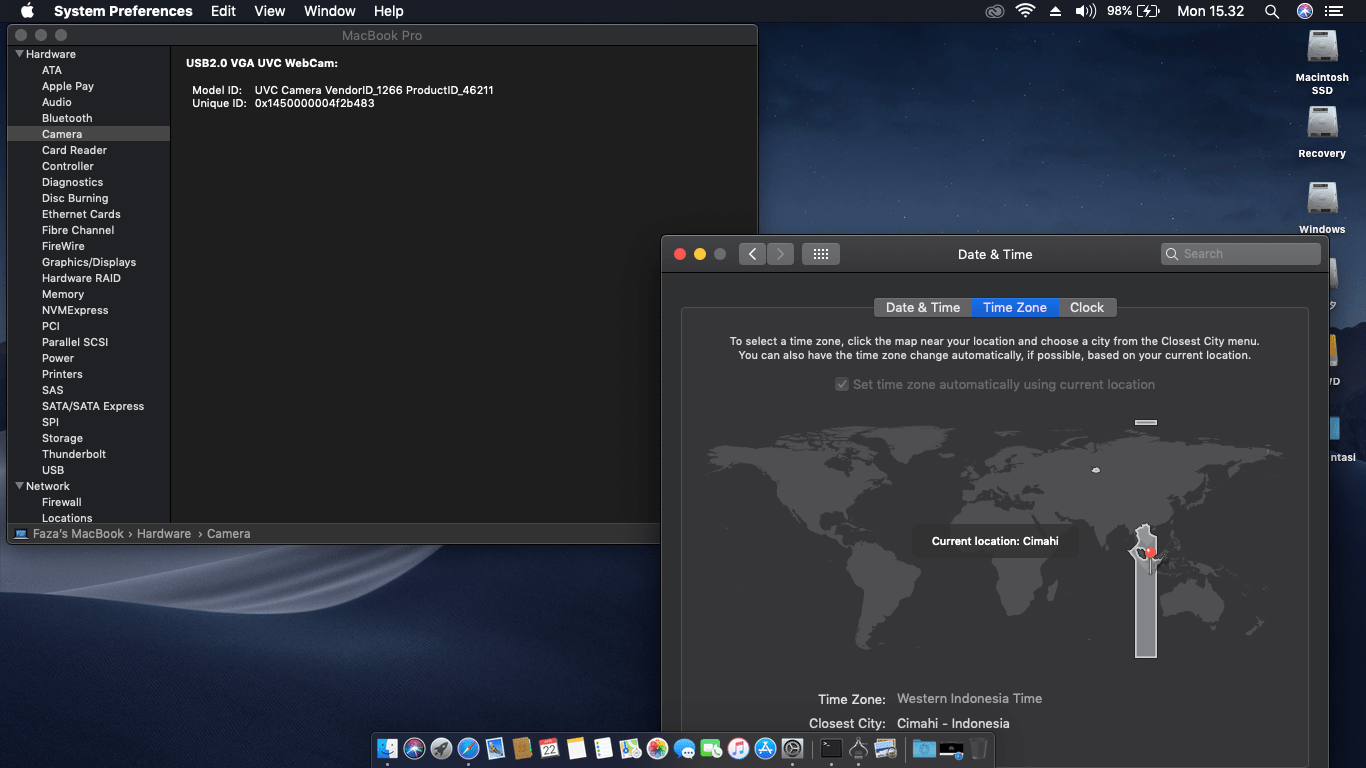
Task: Open the Help menu
Action: coord(388,11)
